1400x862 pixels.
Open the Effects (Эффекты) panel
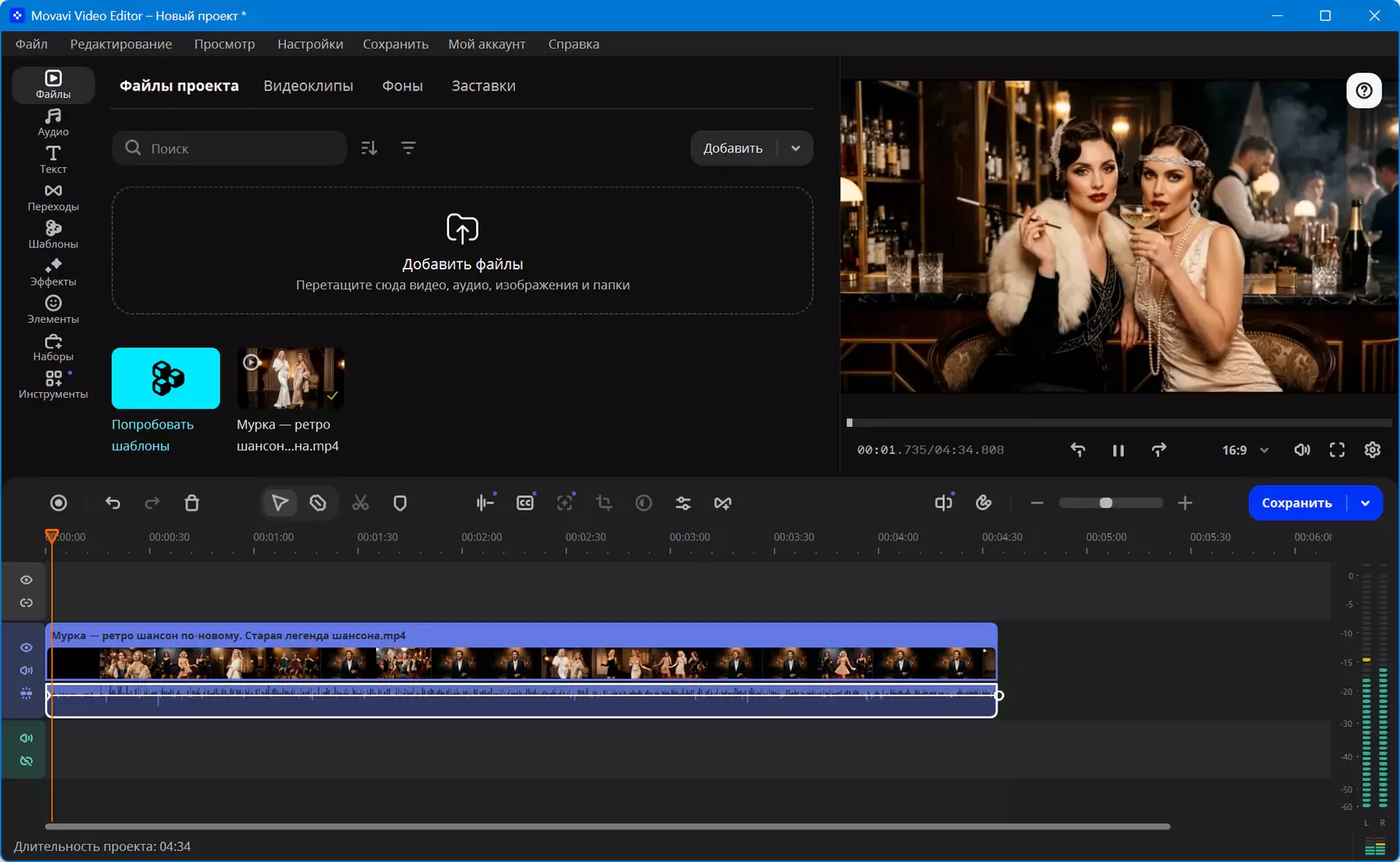click(52, 272)
